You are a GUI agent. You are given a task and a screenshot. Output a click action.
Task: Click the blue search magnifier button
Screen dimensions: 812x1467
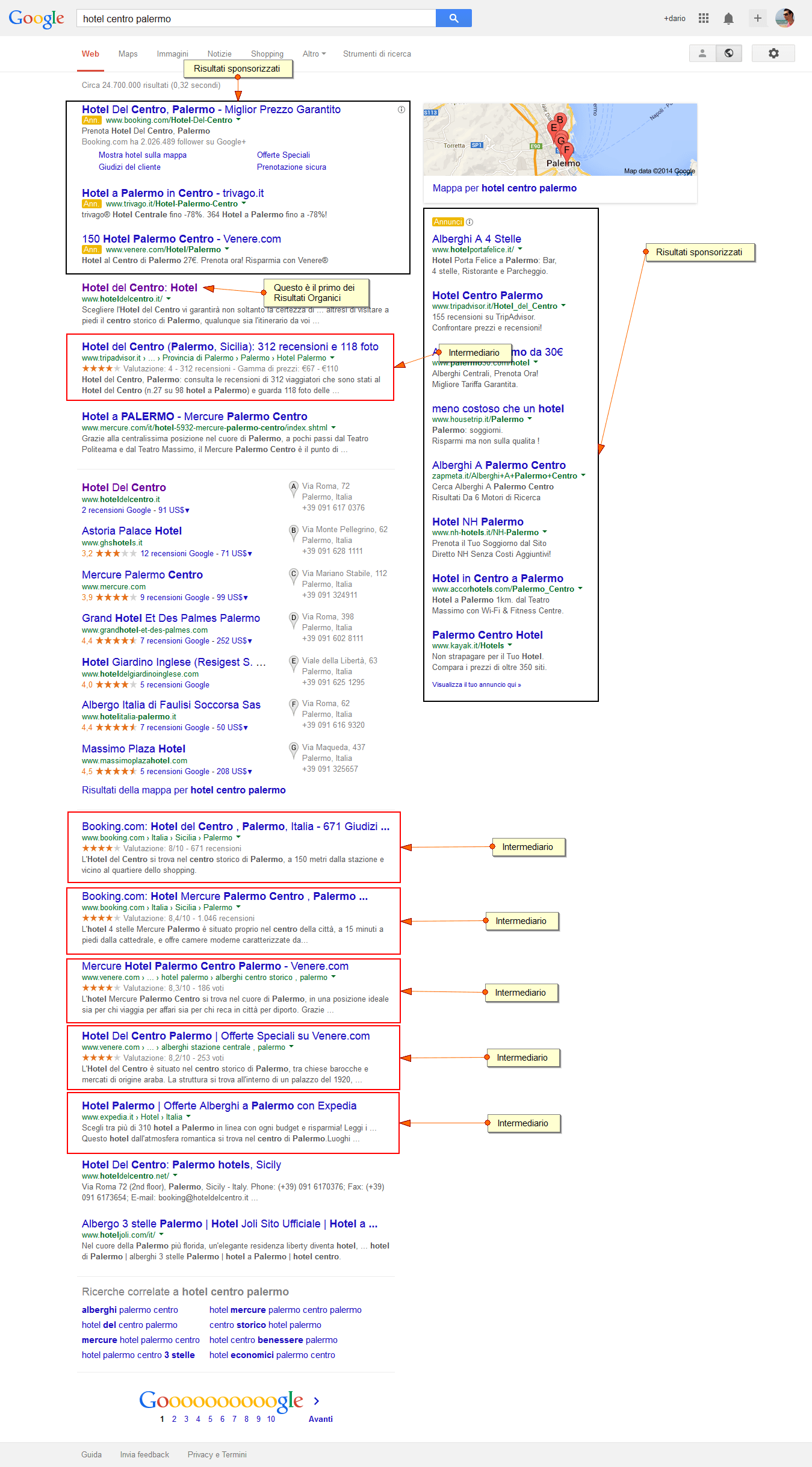[453, 19]
